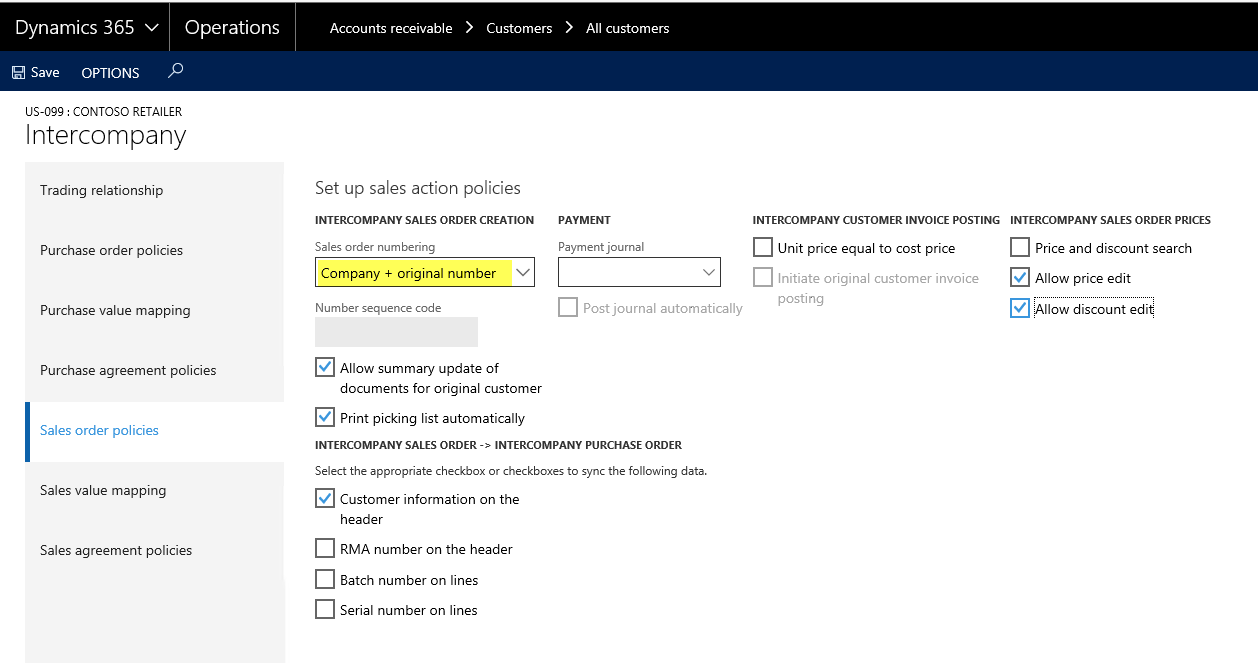Open the OPTIONS menu
Image resolution: width=1258 pixels, height=663 pixels.
(x=110, y=72)
